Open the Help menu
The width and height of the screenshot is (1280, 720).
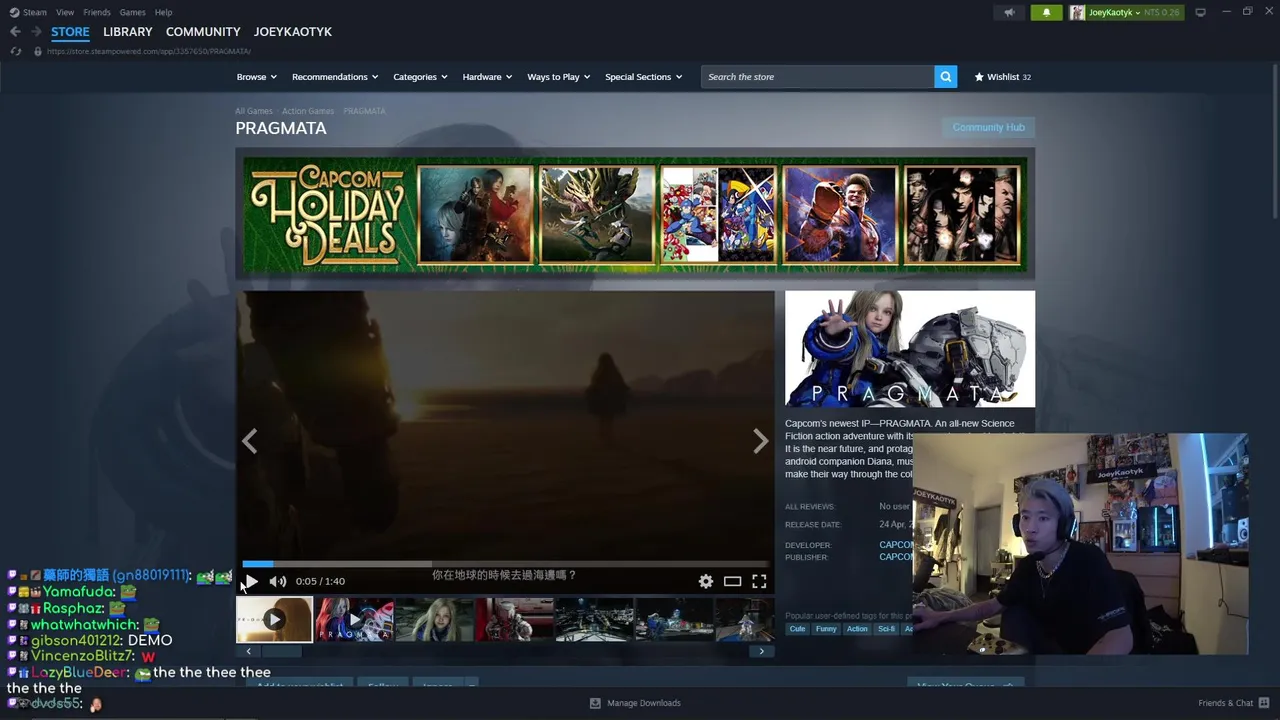coord(163,12)
